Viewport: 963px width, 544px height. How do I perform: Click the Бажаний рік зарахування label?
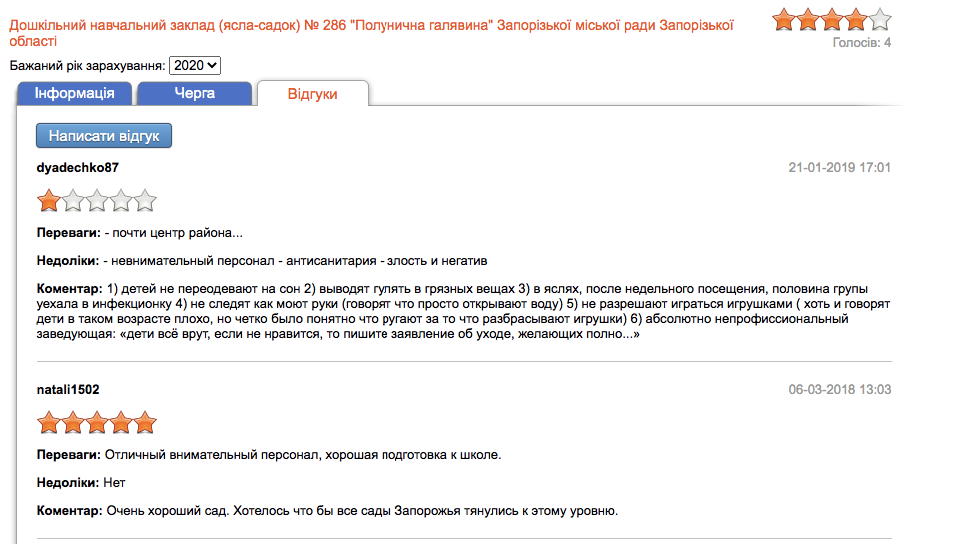(87, 65)
